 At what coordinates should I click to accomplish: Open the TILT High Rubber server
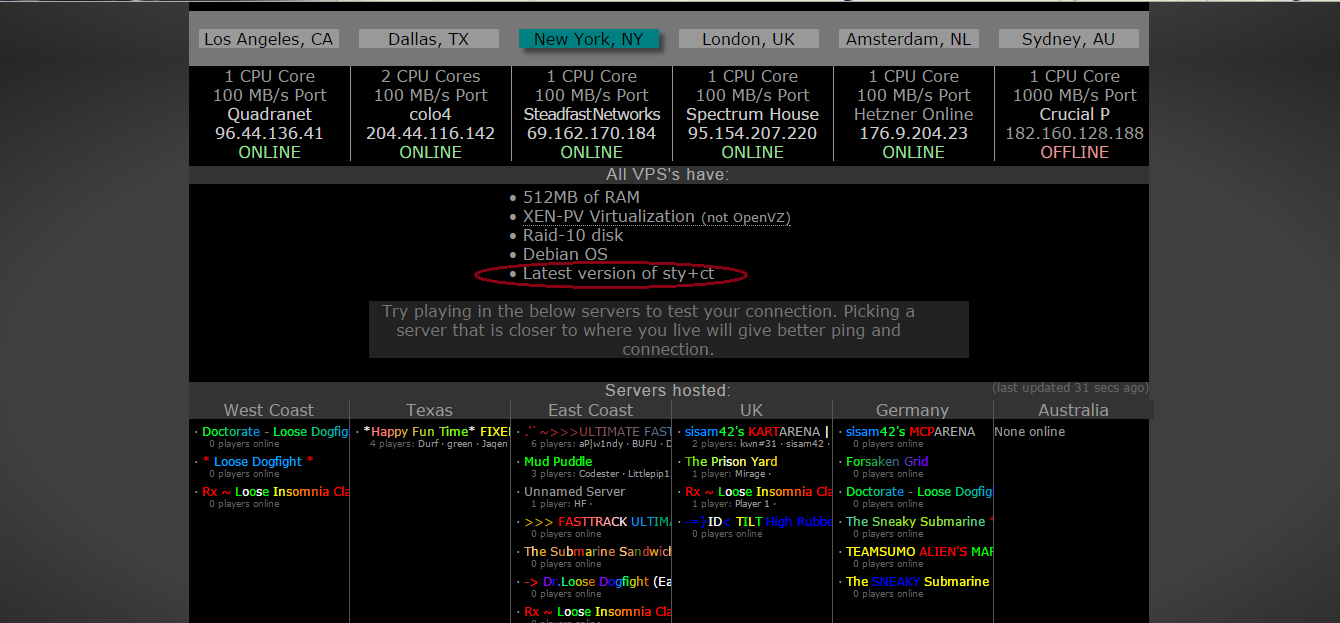(758, 522)
